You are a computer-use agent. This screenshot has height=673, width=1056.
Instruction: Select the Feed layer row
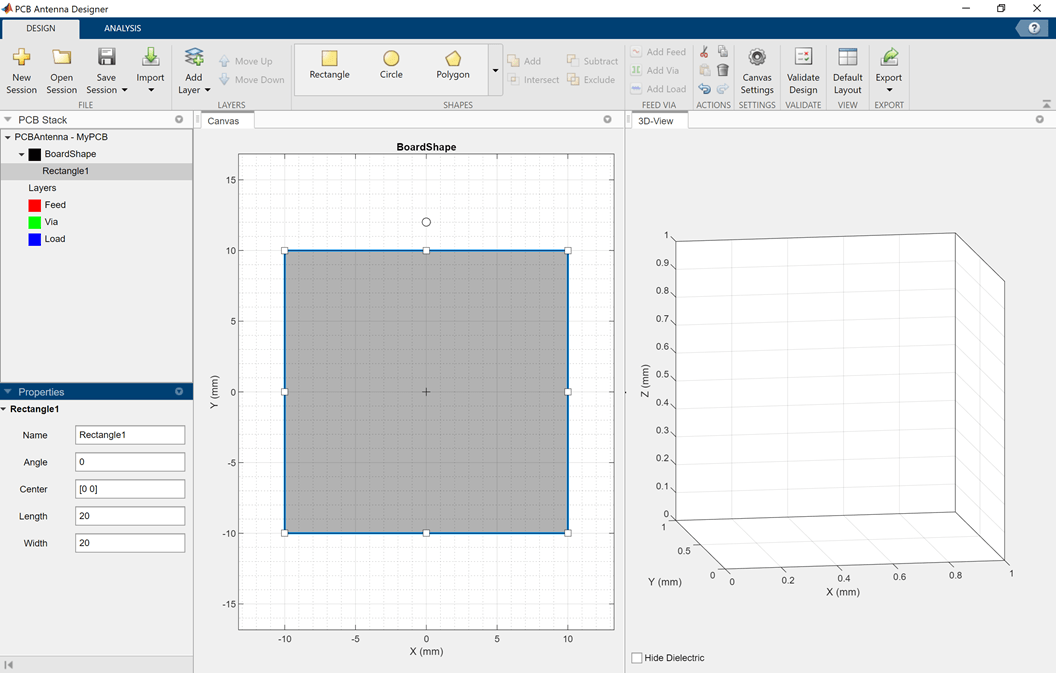pyautogui.click(x=96, y=205)
